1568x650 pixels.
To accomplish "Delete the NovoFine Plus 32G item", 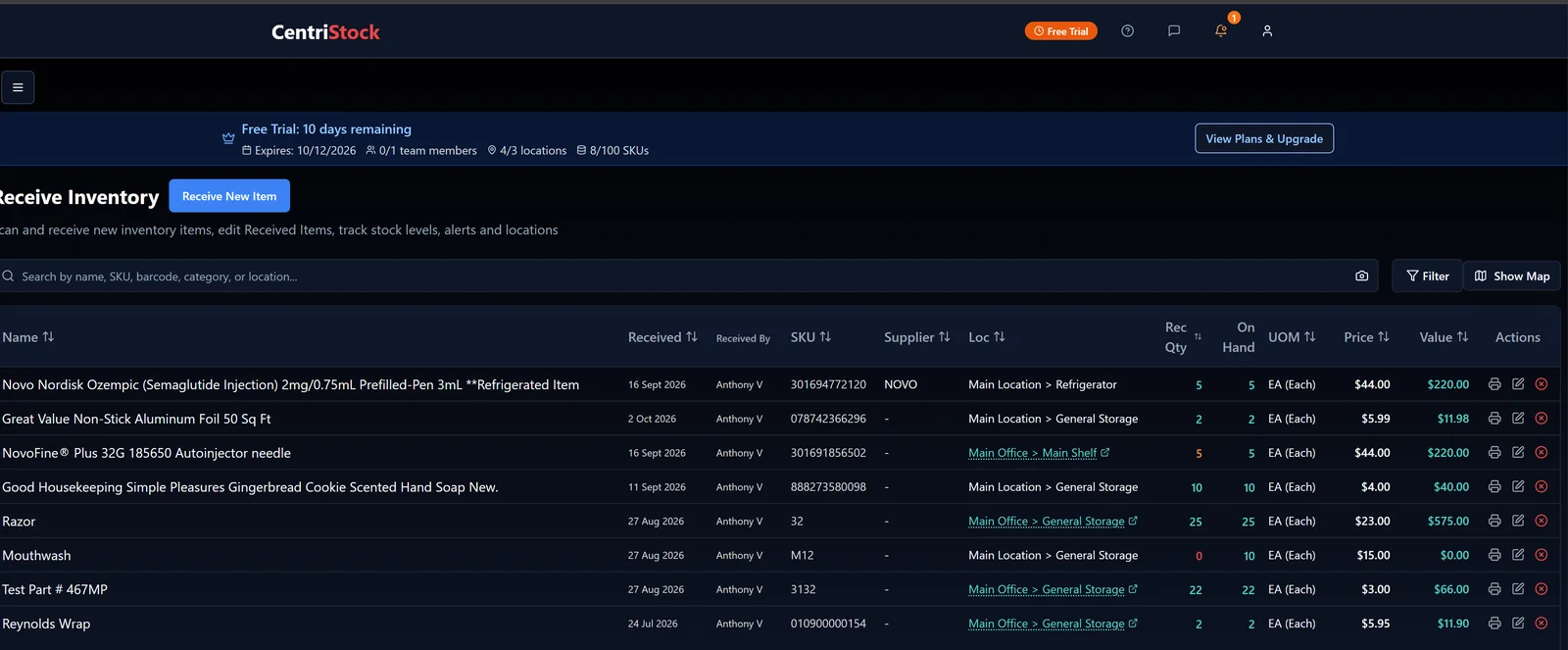I will 1541,453.
